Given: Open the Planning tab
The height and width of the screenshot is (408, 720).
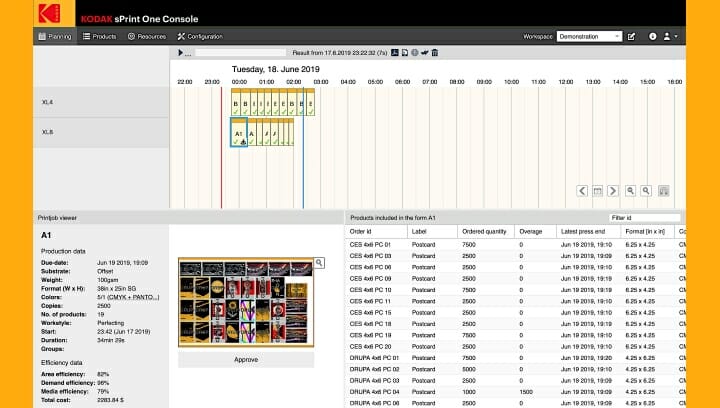Looking at the screenshot, I should pyautogui.click(x=55, y=36).
